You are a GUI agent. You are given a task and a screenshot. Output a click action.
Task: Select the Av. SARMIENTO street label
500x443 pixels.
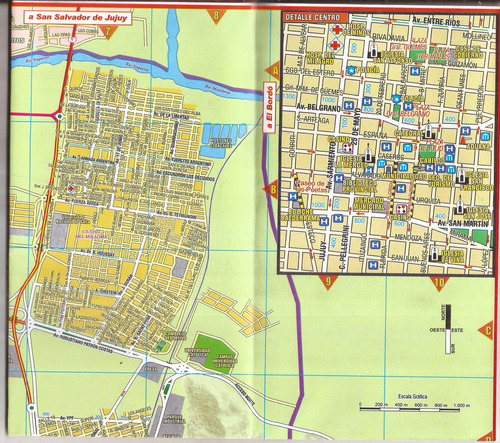[x=331, y=166]
